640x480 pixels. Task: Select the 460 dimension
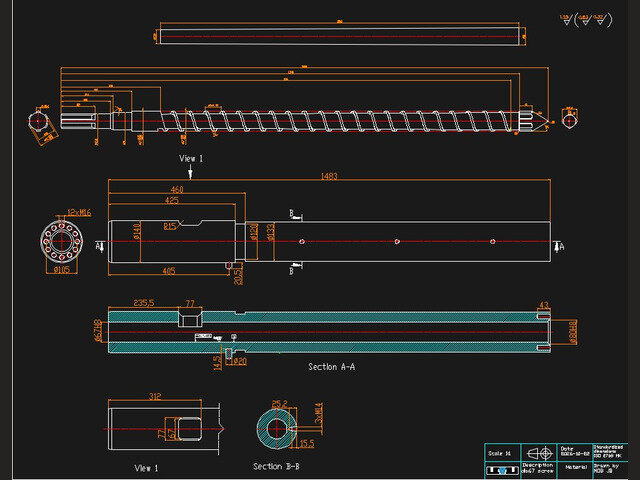[x=177, y=189]
